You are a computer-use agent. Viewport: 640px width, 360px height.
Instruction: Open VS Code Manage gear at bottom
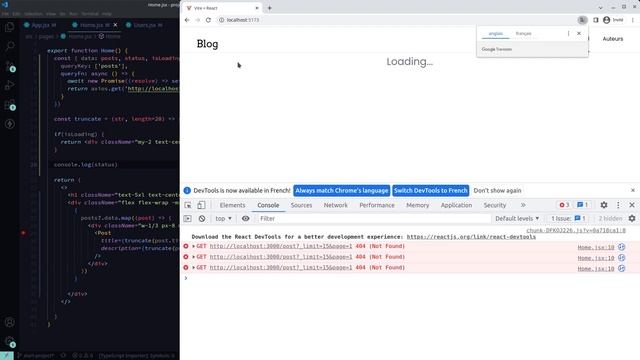coord(9,342)
